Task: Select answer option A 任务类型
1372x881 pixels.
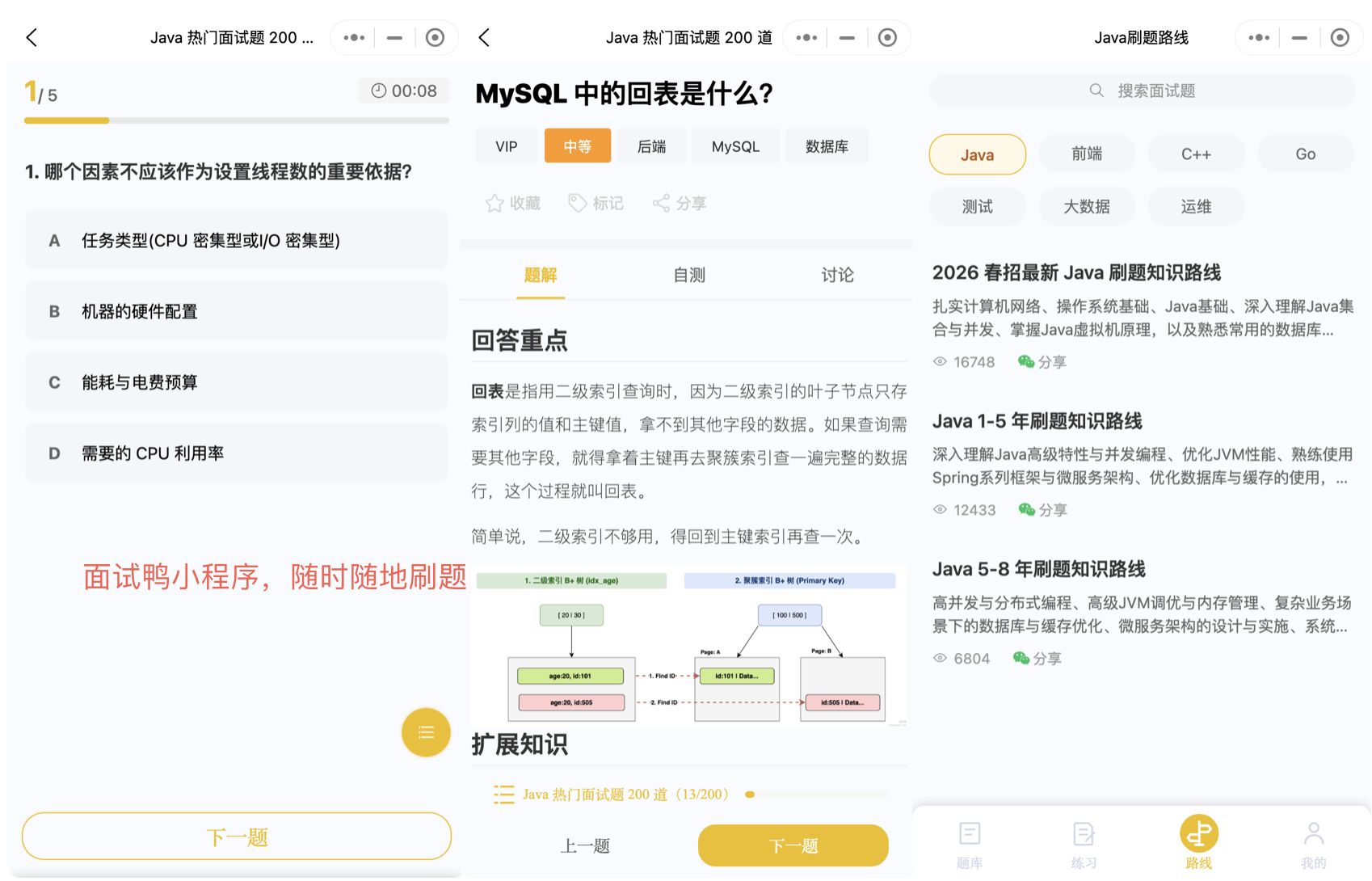Action: click(237, 240)
